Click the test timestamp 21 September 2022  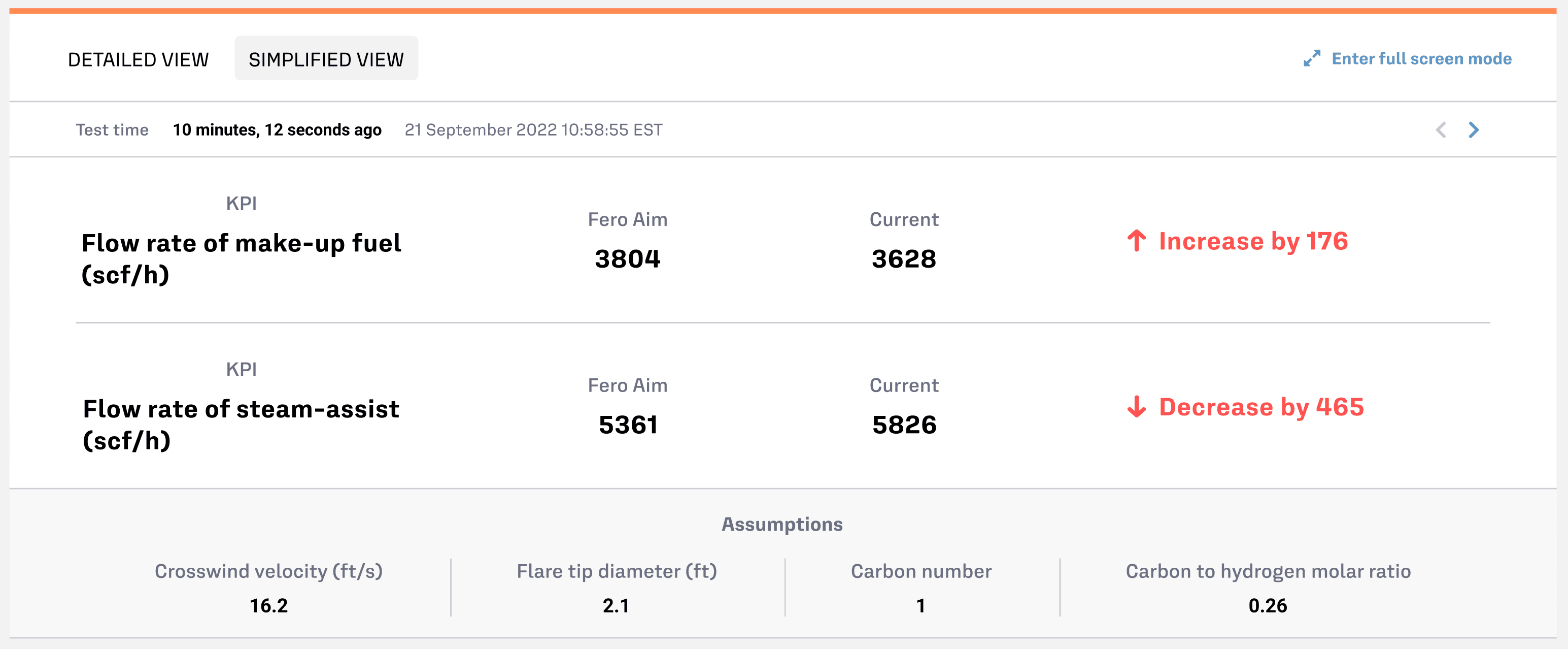[533, 130]
